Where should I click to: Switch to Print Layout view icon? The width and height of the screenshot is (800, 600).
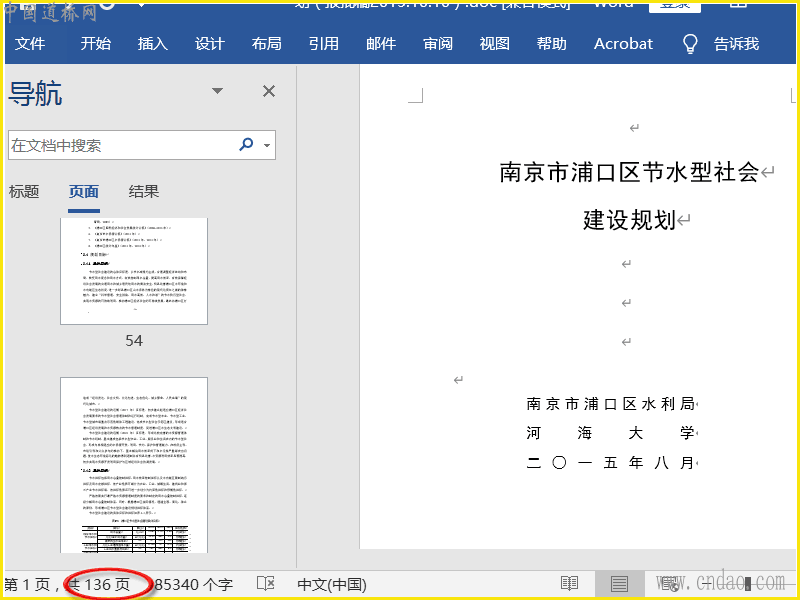(x=619, y=583)
